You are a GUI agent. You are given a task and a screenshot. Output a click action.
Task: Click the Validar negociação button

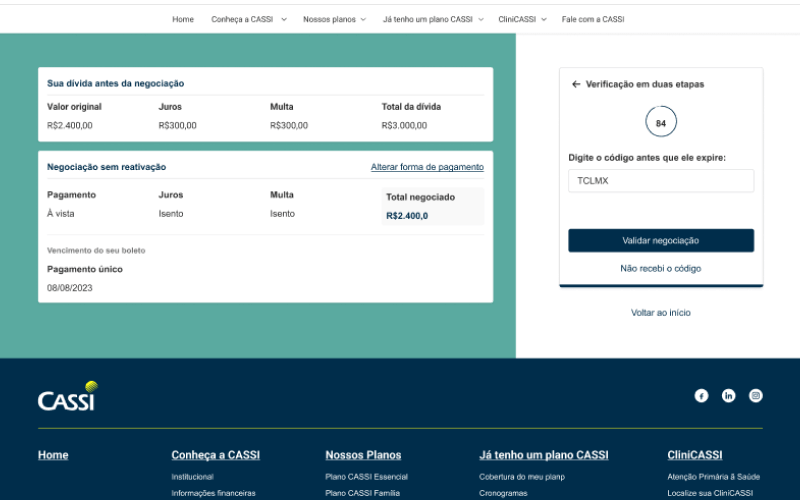(x=661, y=240)
